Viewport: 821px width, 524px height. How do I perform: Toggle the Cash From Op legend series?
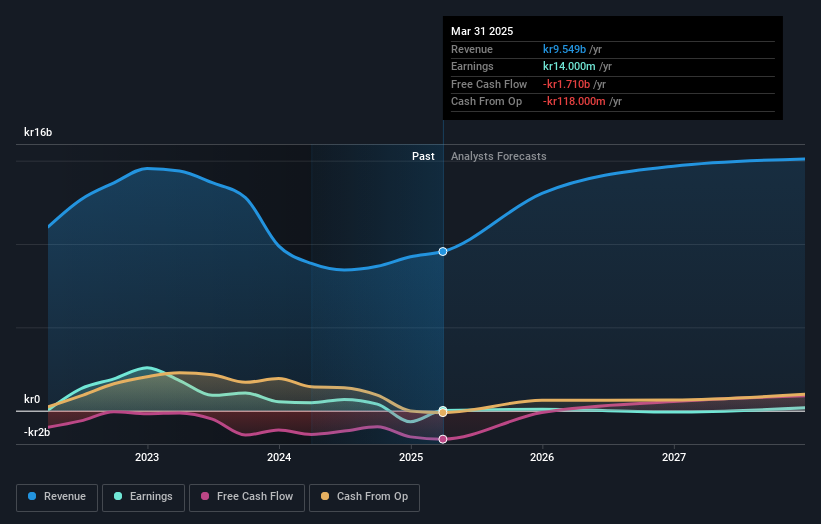364,497
